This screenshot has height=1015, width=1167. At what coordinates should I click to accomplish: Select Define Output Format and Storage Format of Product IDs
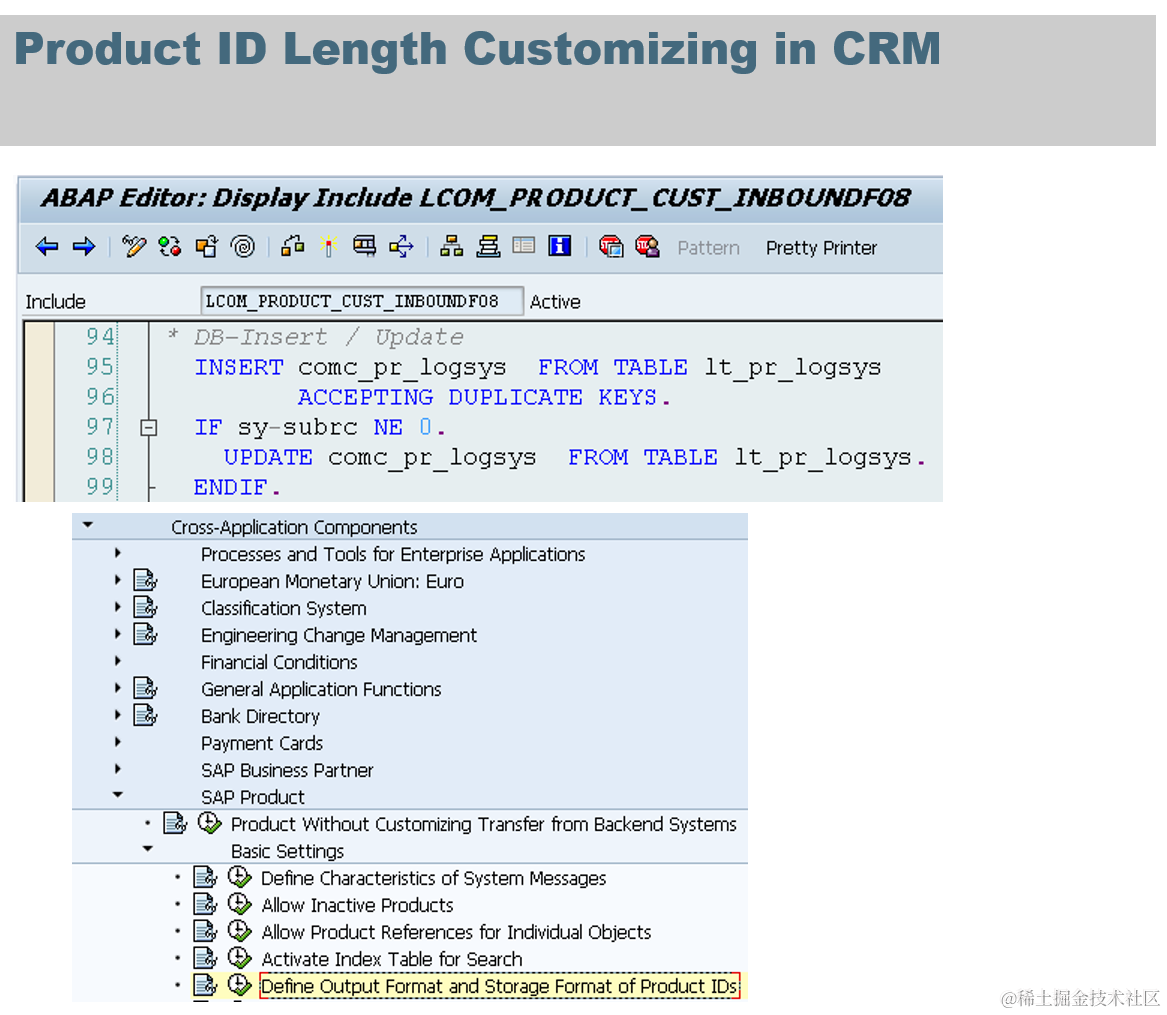(x=499, y=986)
